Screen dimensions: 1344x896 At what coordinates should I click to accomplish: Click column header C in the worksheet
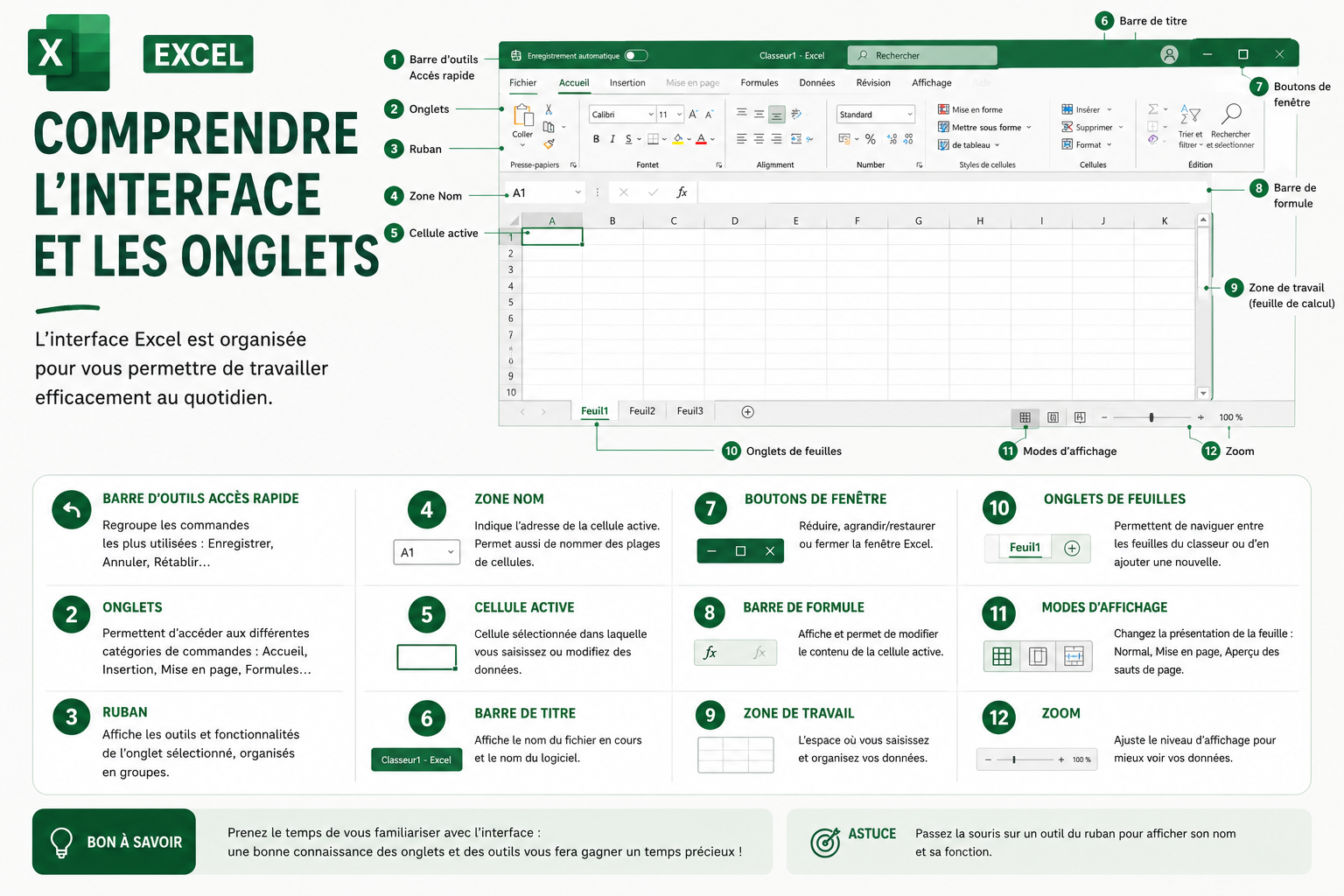[x=674, y=220]
